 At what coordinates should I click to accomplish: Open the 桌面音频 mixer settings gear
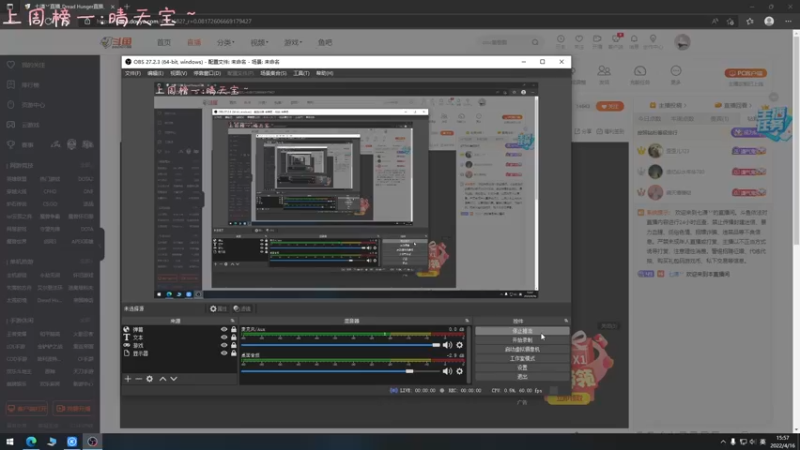tap(460, 371)
